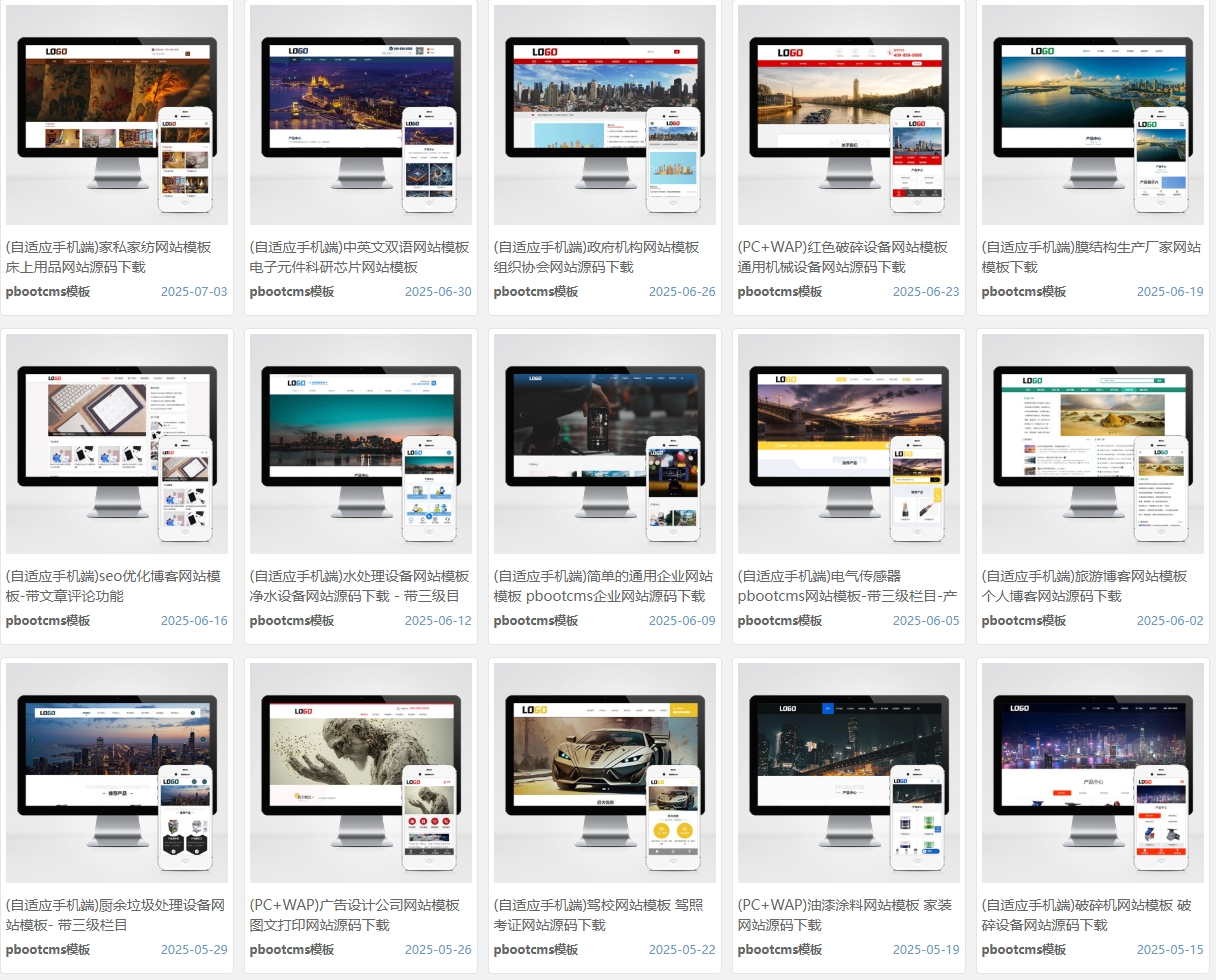Click pbootcms模板 category under 旅游博客 card
Image resolution: width=1216 pixels, height=980 pixels.
[1024, 621]
